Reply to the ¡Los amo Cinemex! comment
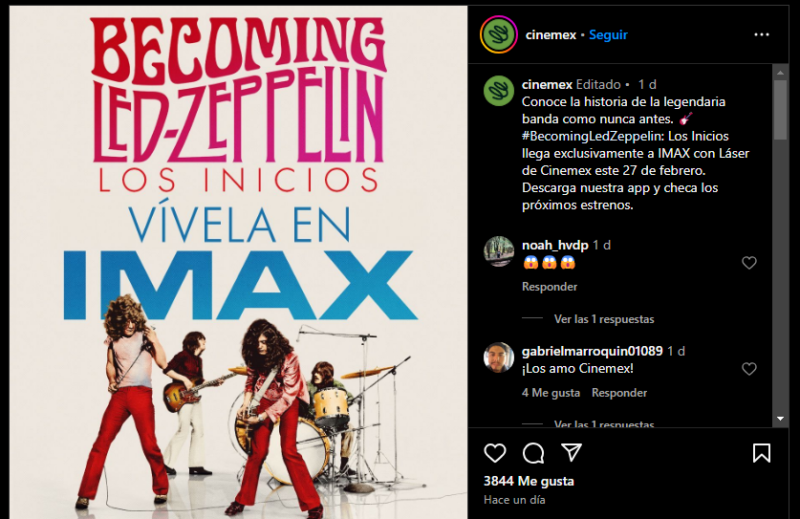800x519 pixels. pos(619,393)
